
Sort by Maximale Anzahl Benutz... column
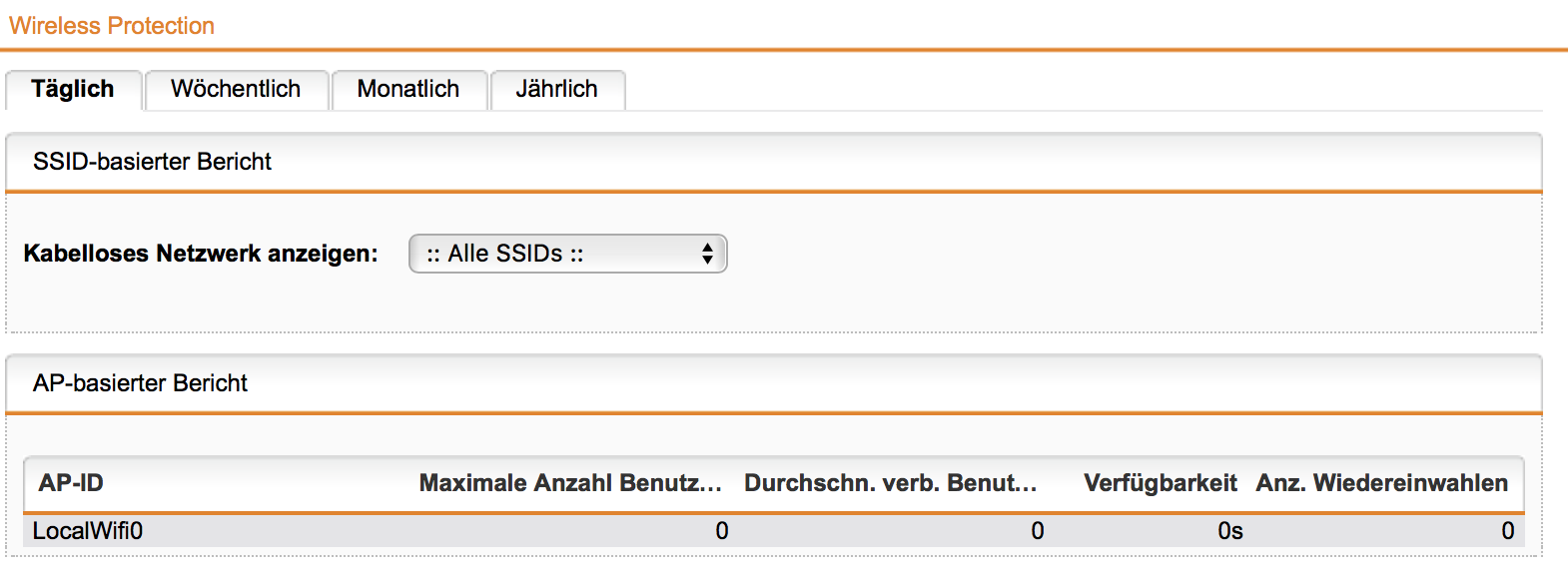570,483
